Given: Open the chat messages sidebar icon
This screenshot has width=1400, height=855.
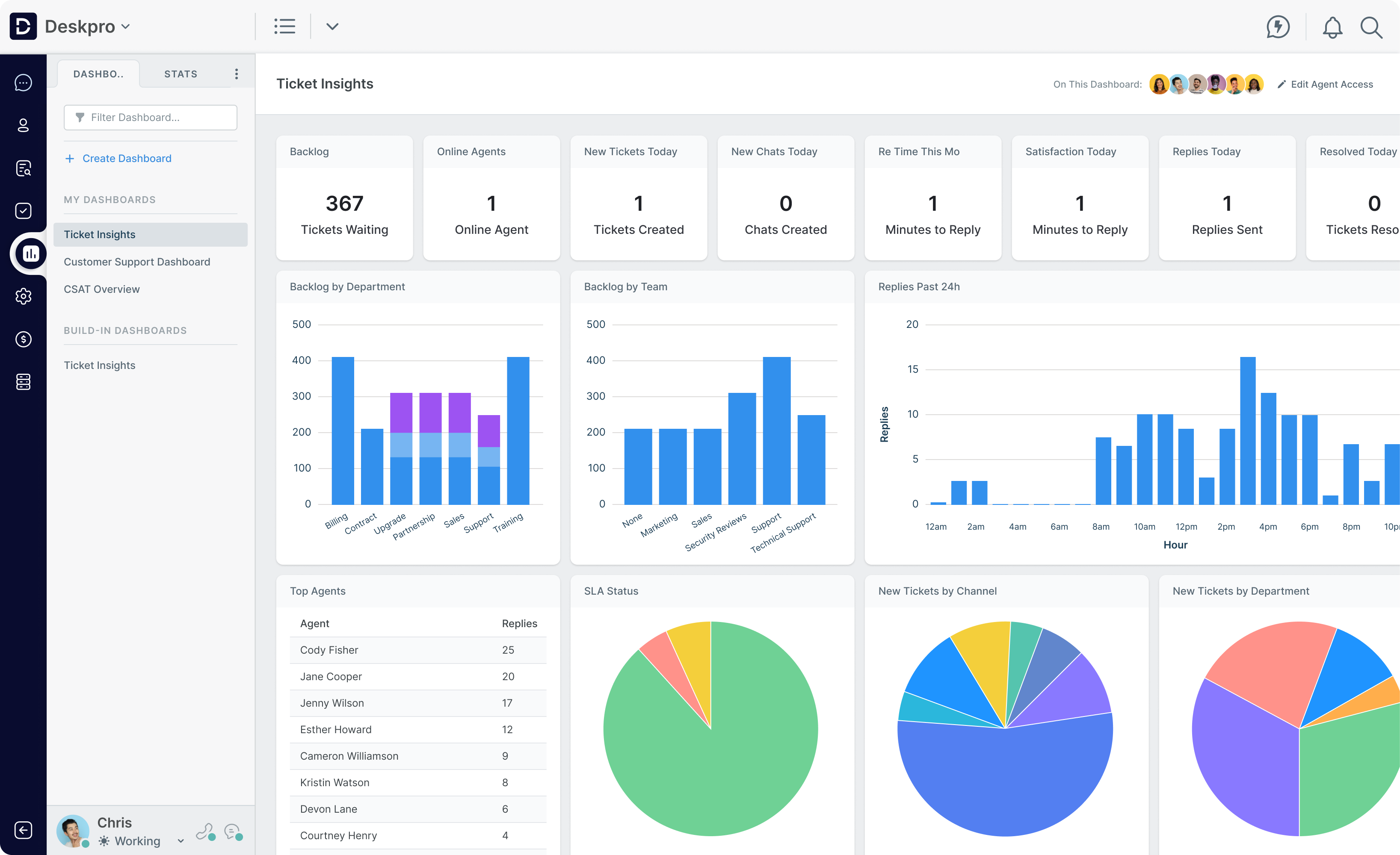Looking at the screenshot, I should [x=23, y=83].
